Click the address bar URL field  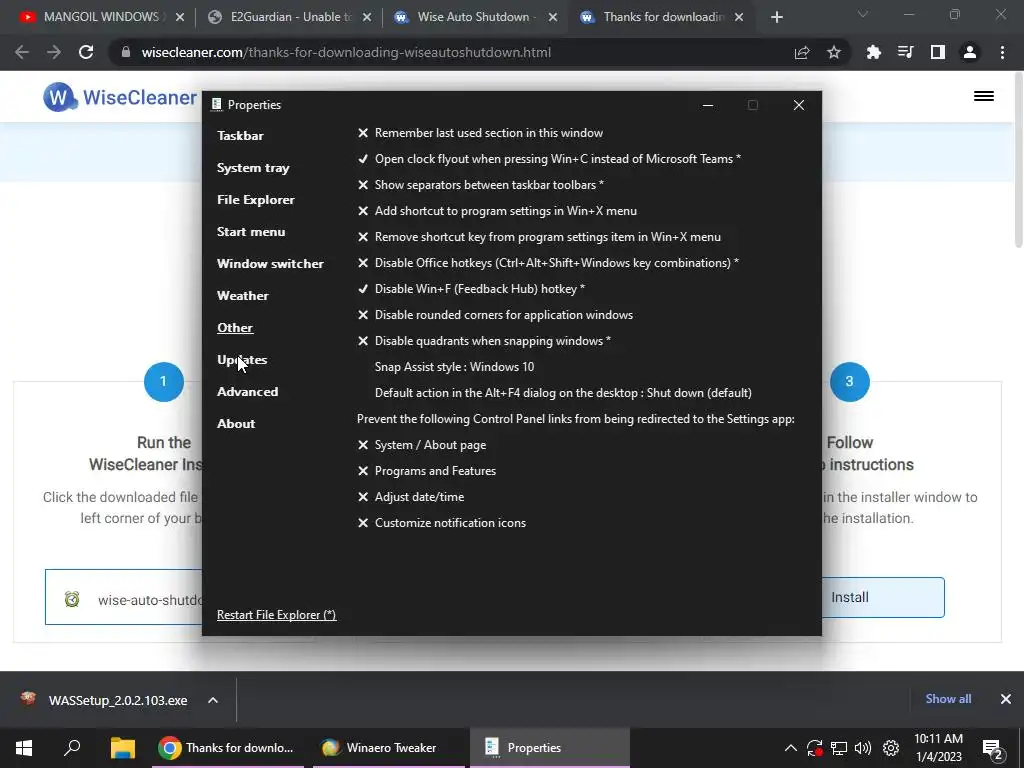click(x=451, y=52)
